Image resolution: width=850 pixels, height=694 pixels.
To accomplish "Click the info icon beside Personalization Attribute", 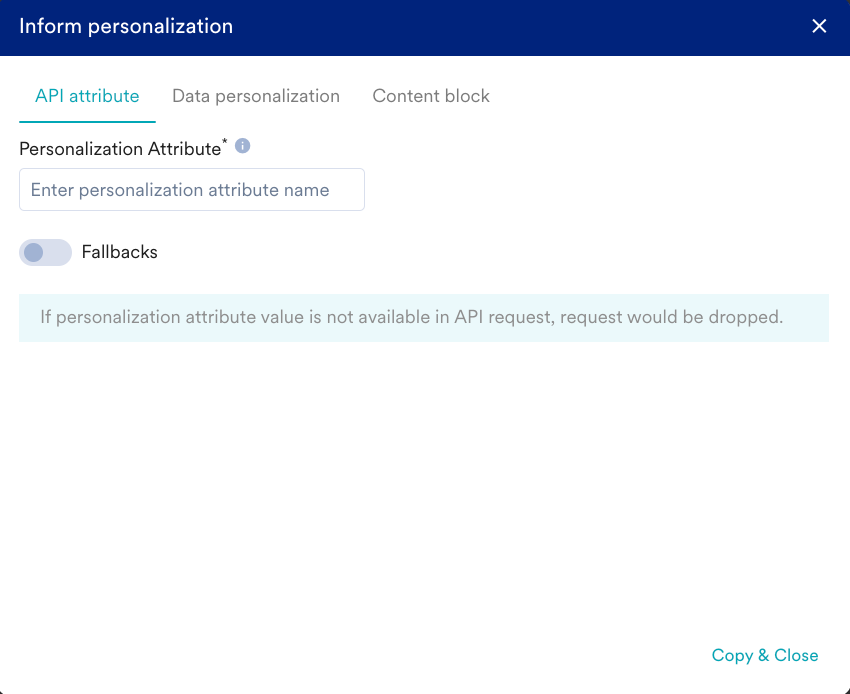I will (242, 146).
